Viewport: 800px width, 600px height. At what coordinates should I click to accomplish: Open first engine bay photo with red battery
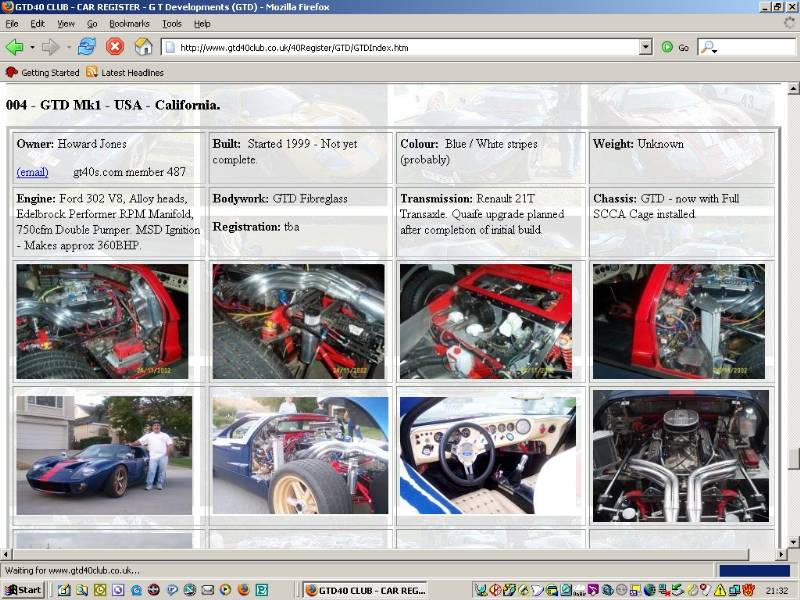point(102,321)
